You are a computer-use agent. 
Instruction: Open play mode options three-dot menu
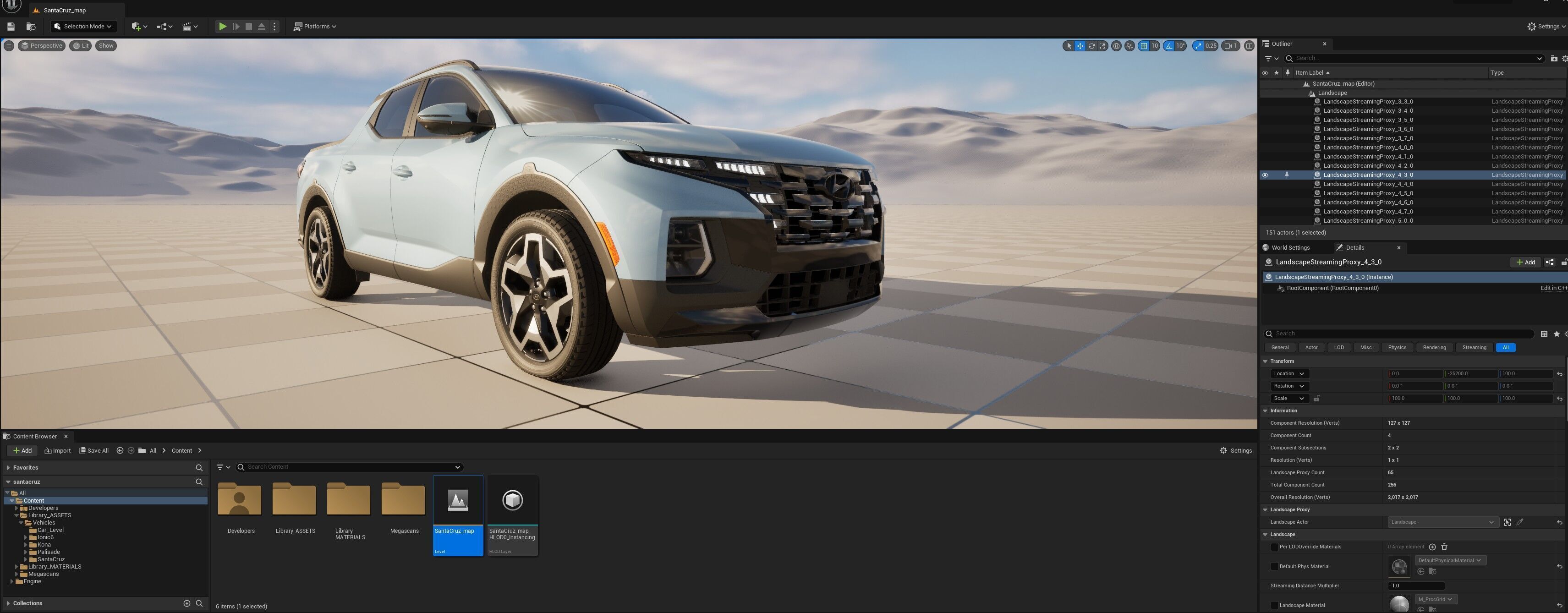tap(274, 26)
